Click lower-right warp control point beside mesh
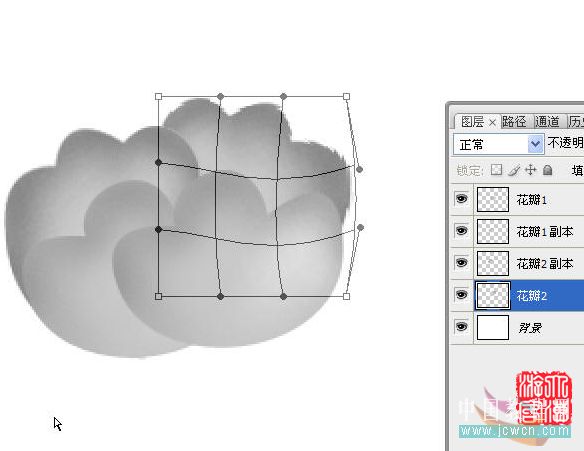Viewport: 584px width, 451px height. (360, 227)
